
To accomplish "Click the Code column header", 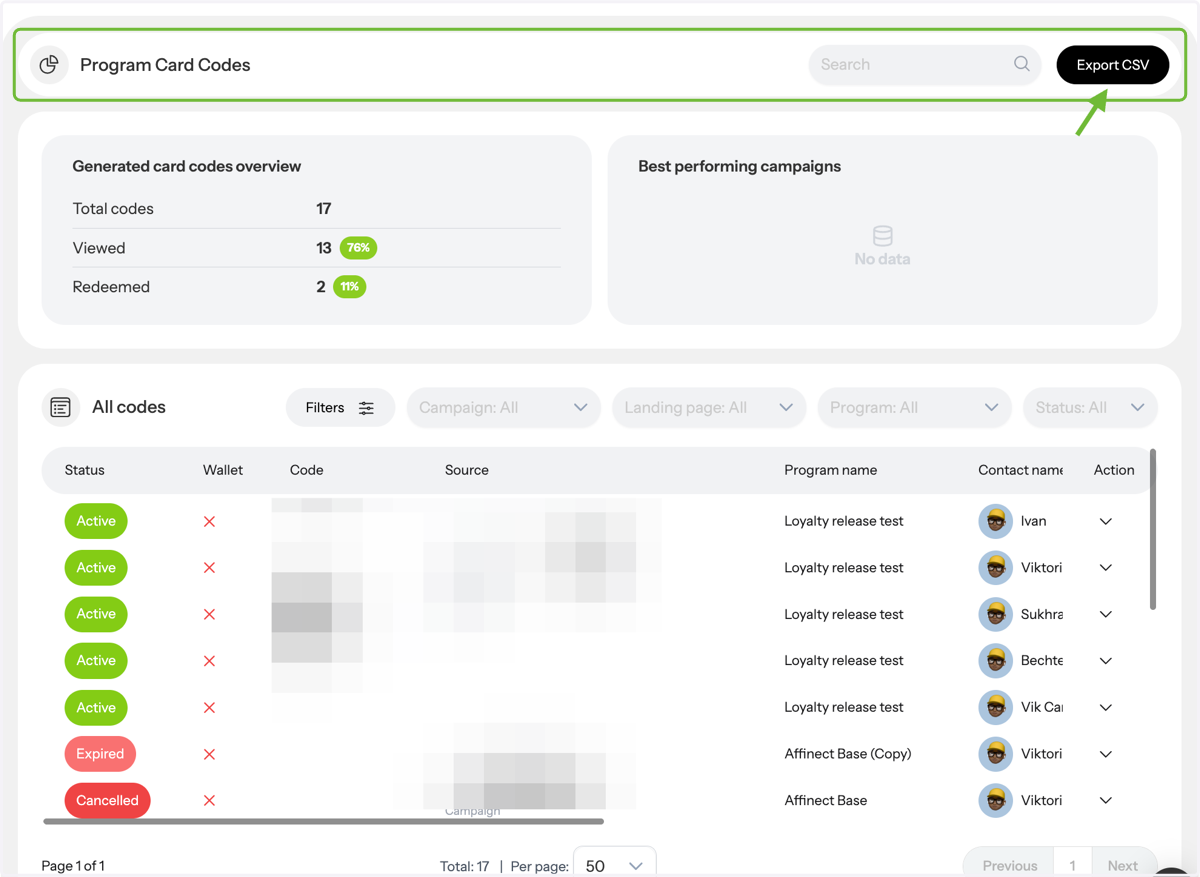I will point(307,470).
